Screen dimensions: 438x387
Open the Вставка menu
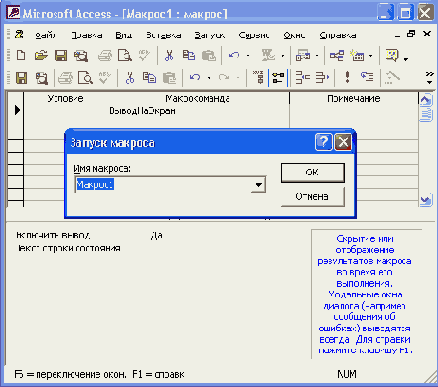(163, 35)
